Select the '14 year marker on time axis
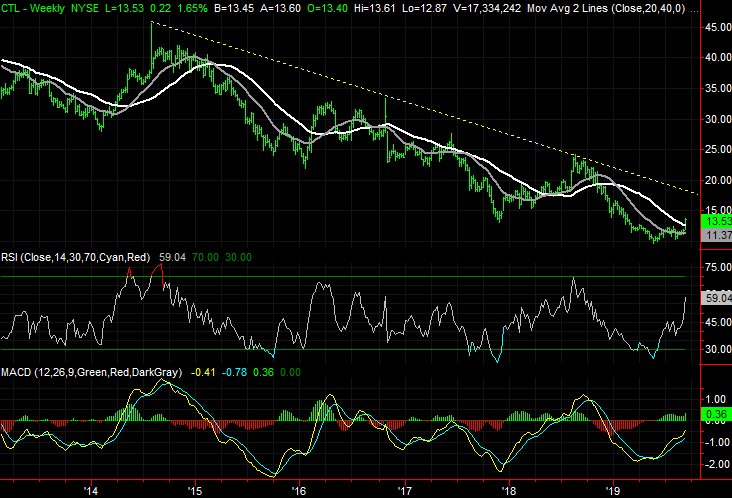Viewport: 732px width, 498px height. click(x=90, y=490)
